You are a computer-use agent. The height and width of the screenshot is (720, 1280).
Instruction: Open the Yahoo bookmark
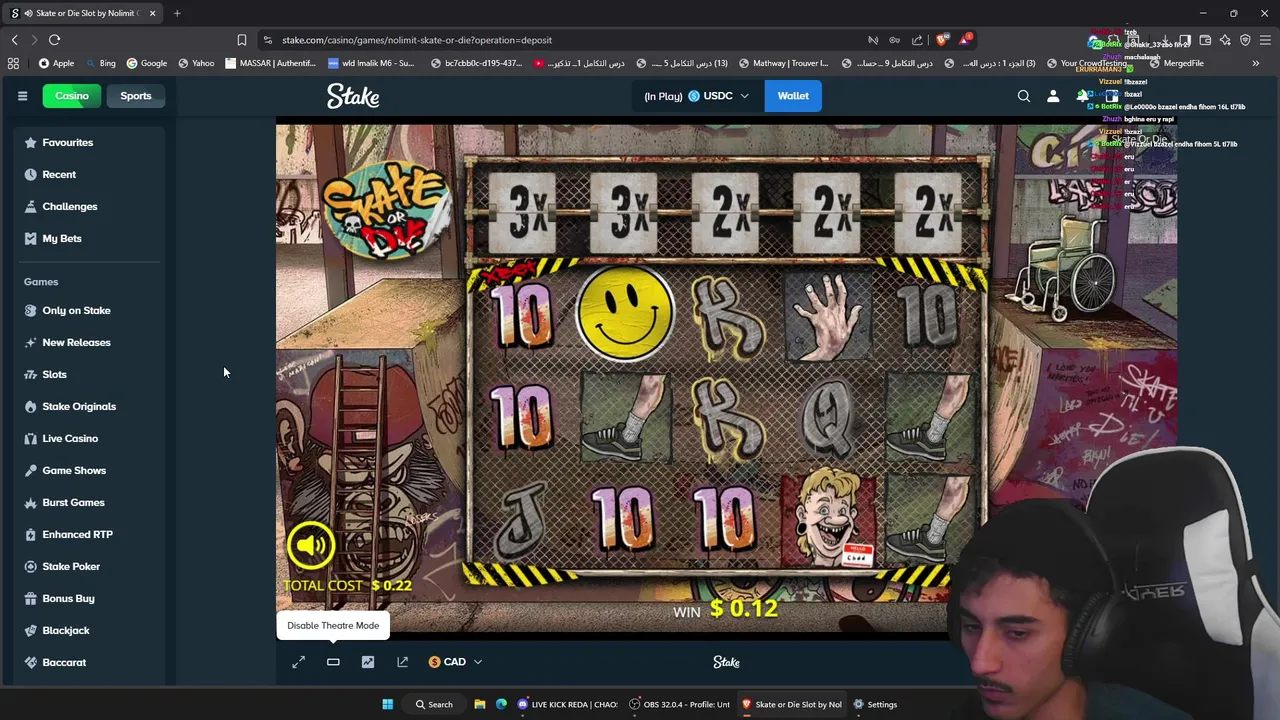(x=196, y=63)
